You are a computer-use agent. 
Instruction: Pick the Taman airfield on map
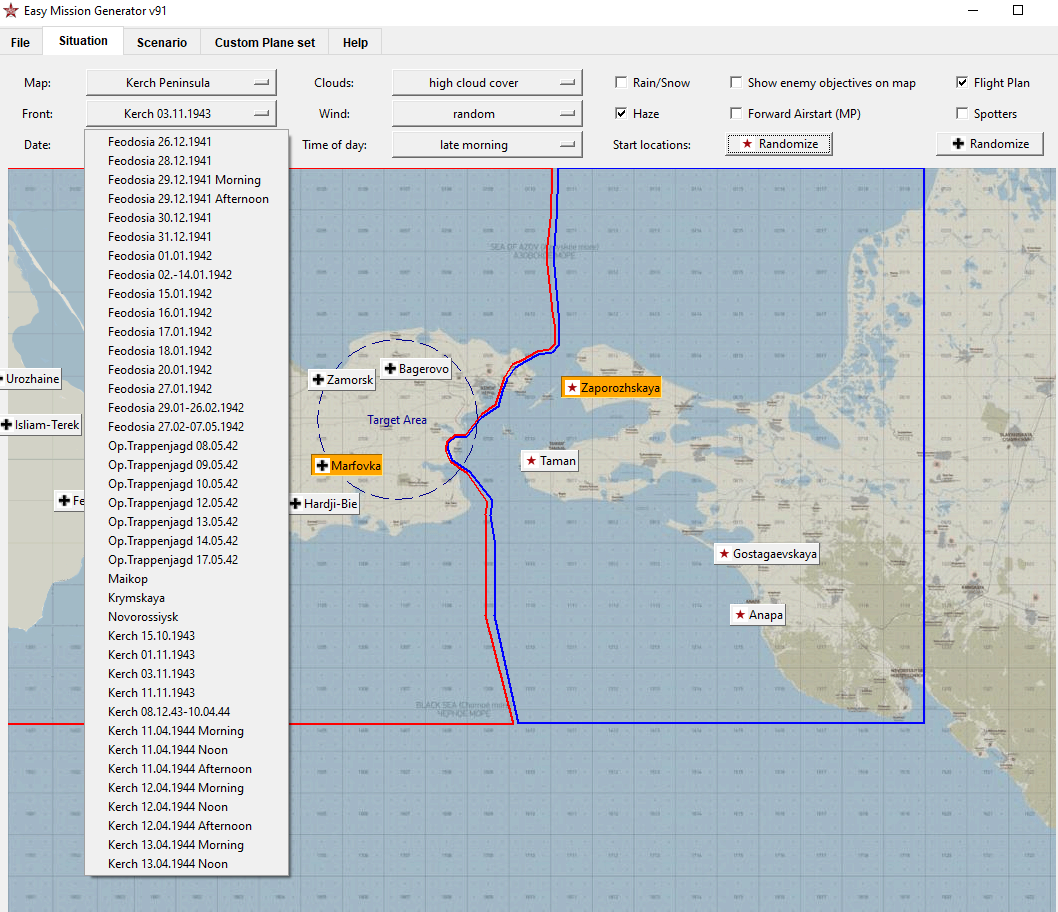pyautogui.click(x=550, y=461)
